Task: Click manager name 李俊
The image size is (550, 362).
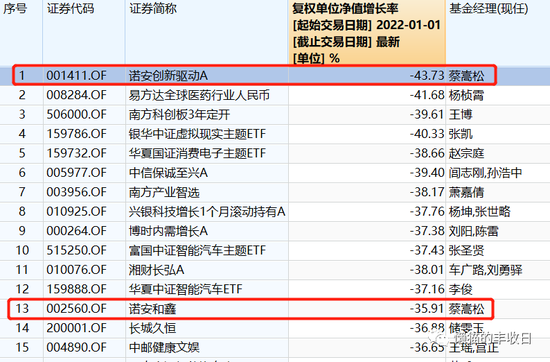Action: pos(461,289)
